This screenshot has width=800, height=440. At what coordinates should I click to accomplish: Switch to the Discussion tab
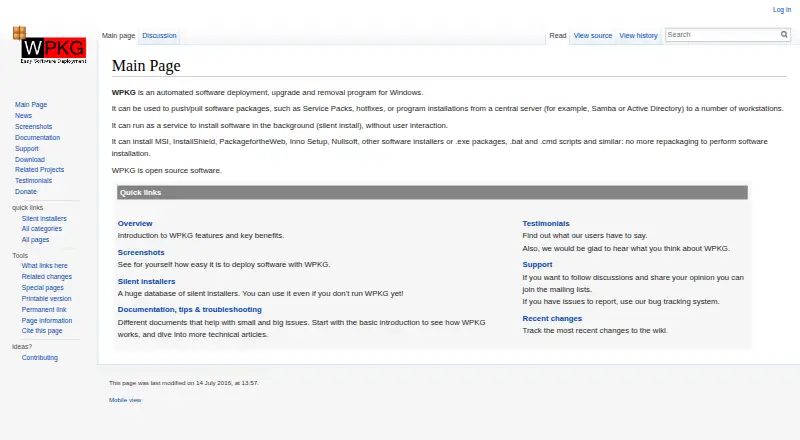pyautogui.click(x=159, y=36)
